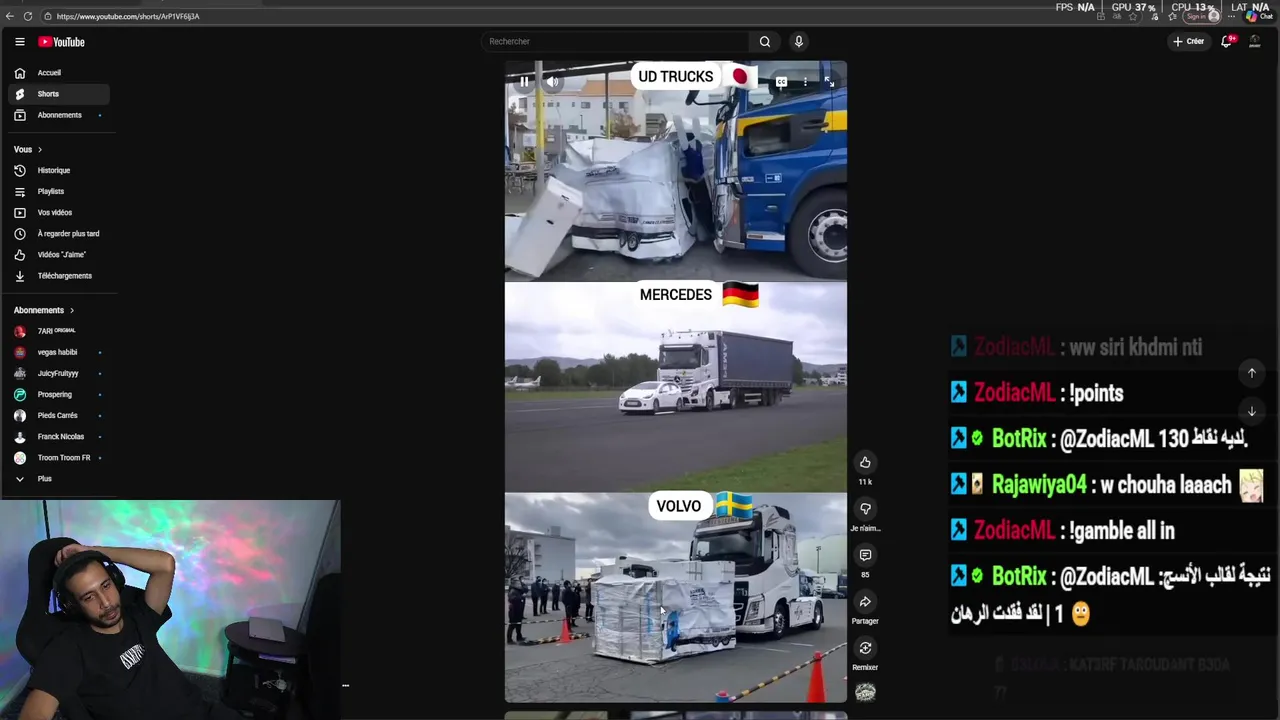This screenshot has width=1280, height=720.
Task: Open the Créer create menu
Action: pos(1189,41)
